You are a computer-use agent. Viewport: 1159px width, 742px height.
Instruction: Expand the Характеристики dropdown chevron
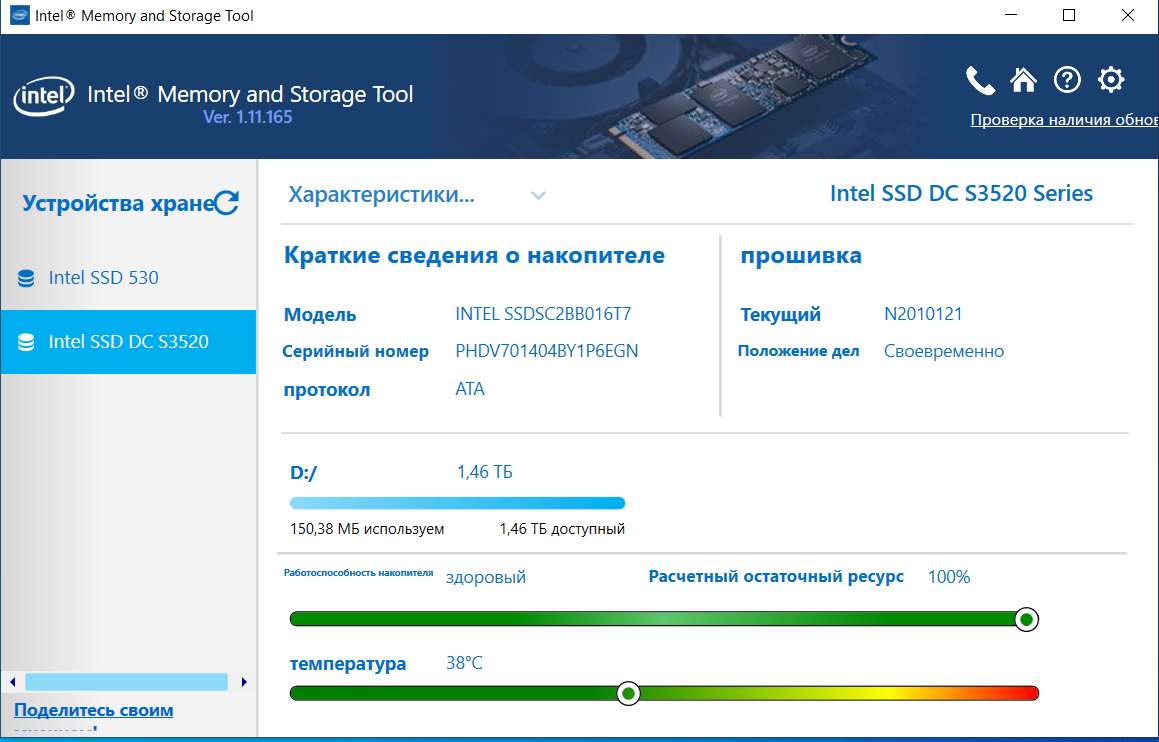pyautogui.click(x=538, y=196)
